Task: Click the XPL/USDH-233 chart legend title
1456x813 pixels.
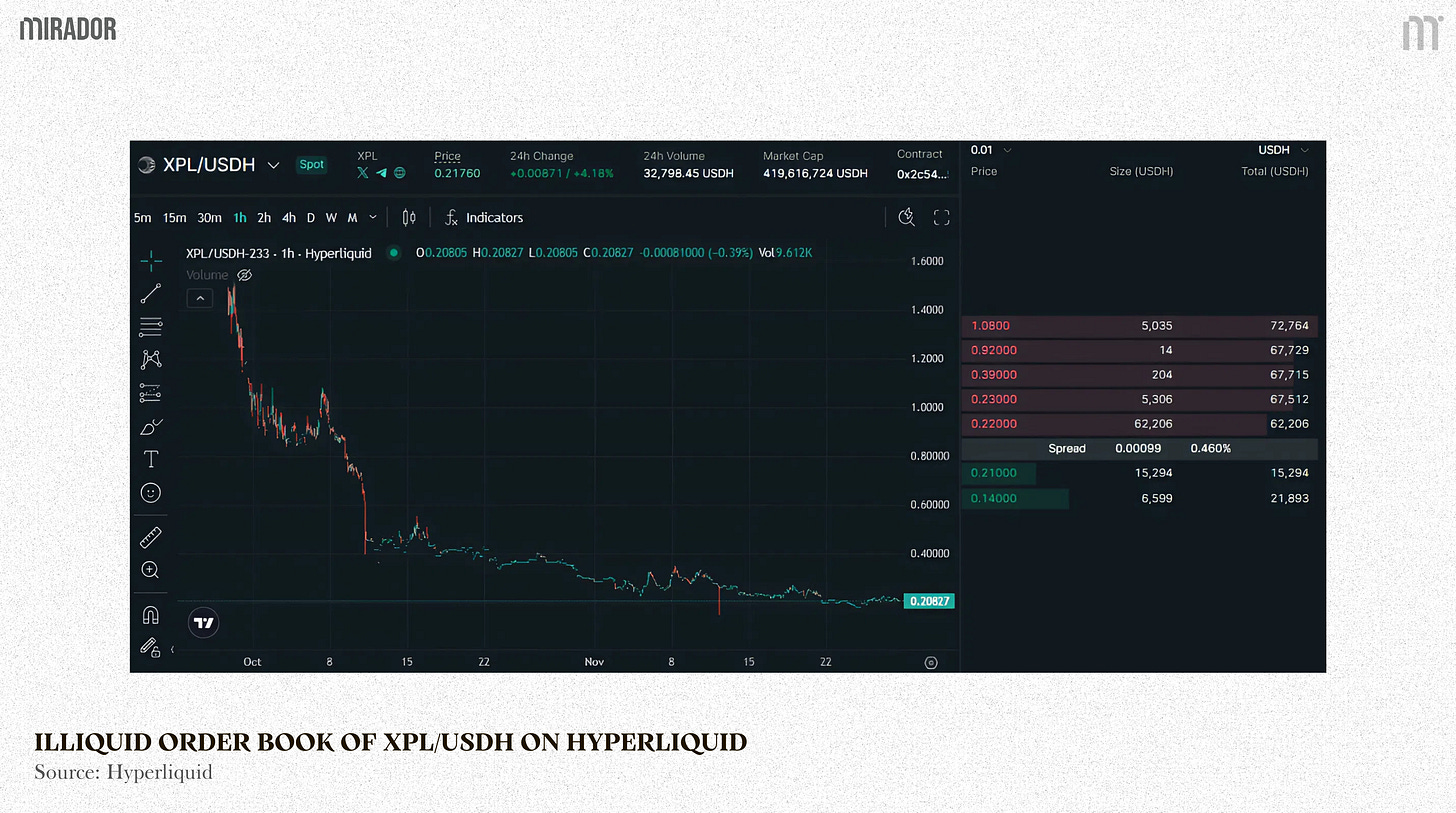Action: pos(279,254)
